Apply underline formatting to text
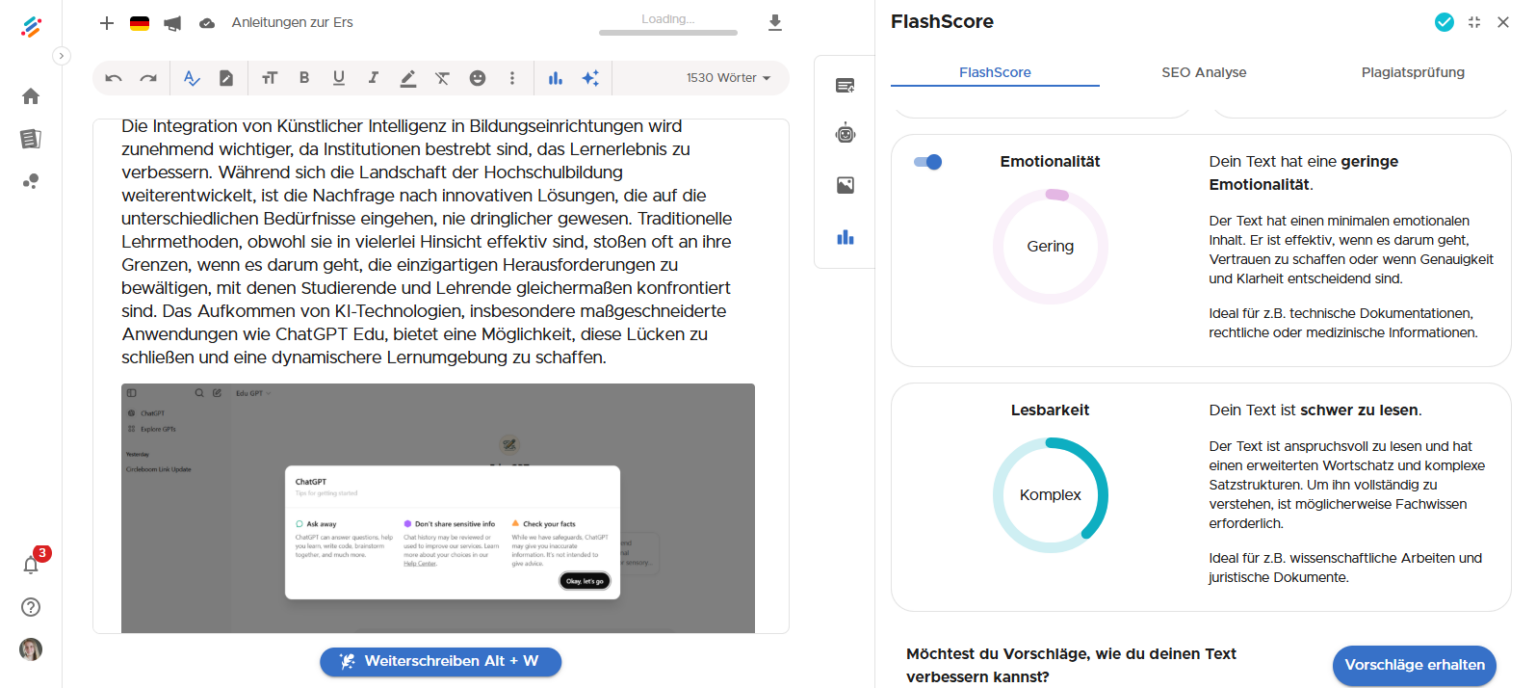This screenshot has height=688, width=1536. click(339, 78)
